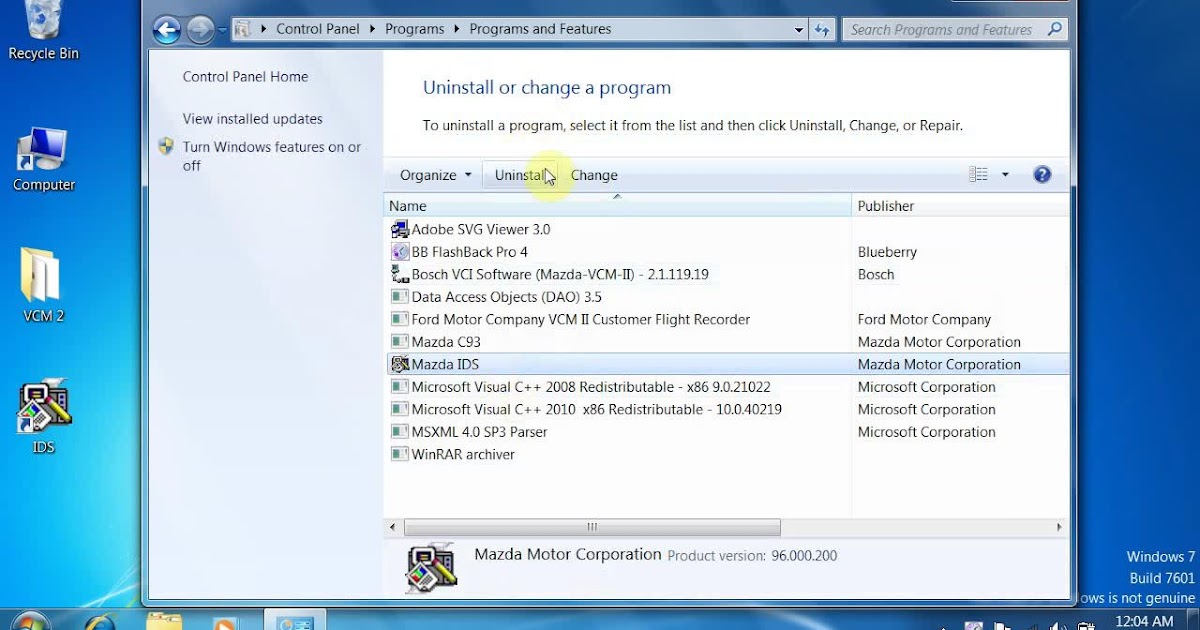Click the Visual C++ 2010 row icon
The image size is (1200, 630).
pos(399,409)
